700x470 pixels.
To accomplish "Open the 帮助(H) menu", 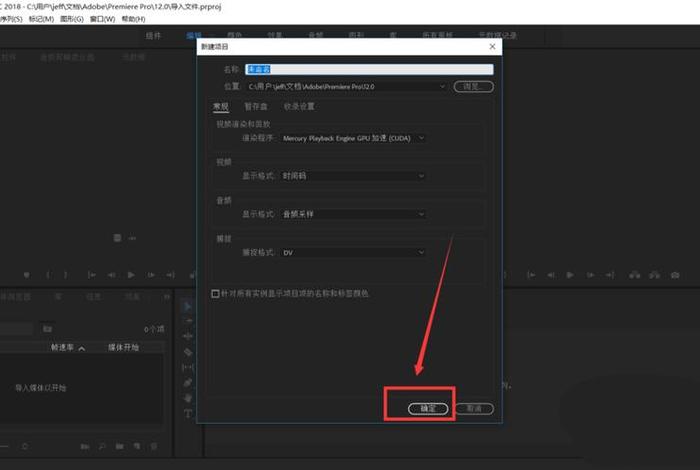I will pyautogui.click(x=133, y=19).
